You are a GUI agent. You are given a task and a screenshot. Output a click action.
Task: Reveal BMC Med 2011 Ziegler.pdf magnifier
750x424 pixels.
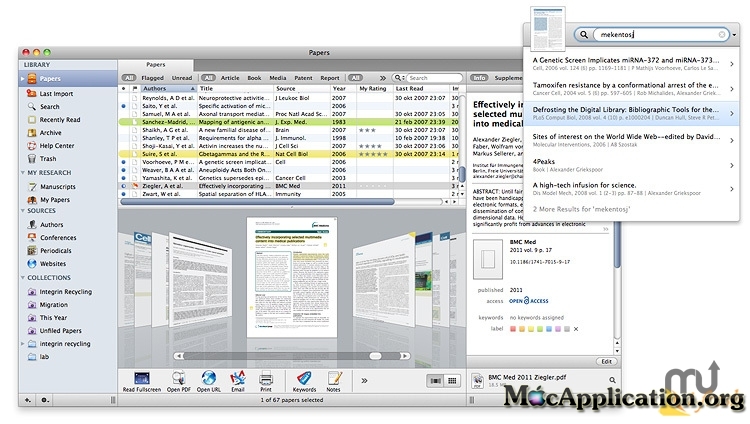pyautogui.click(x=612, y=380)
